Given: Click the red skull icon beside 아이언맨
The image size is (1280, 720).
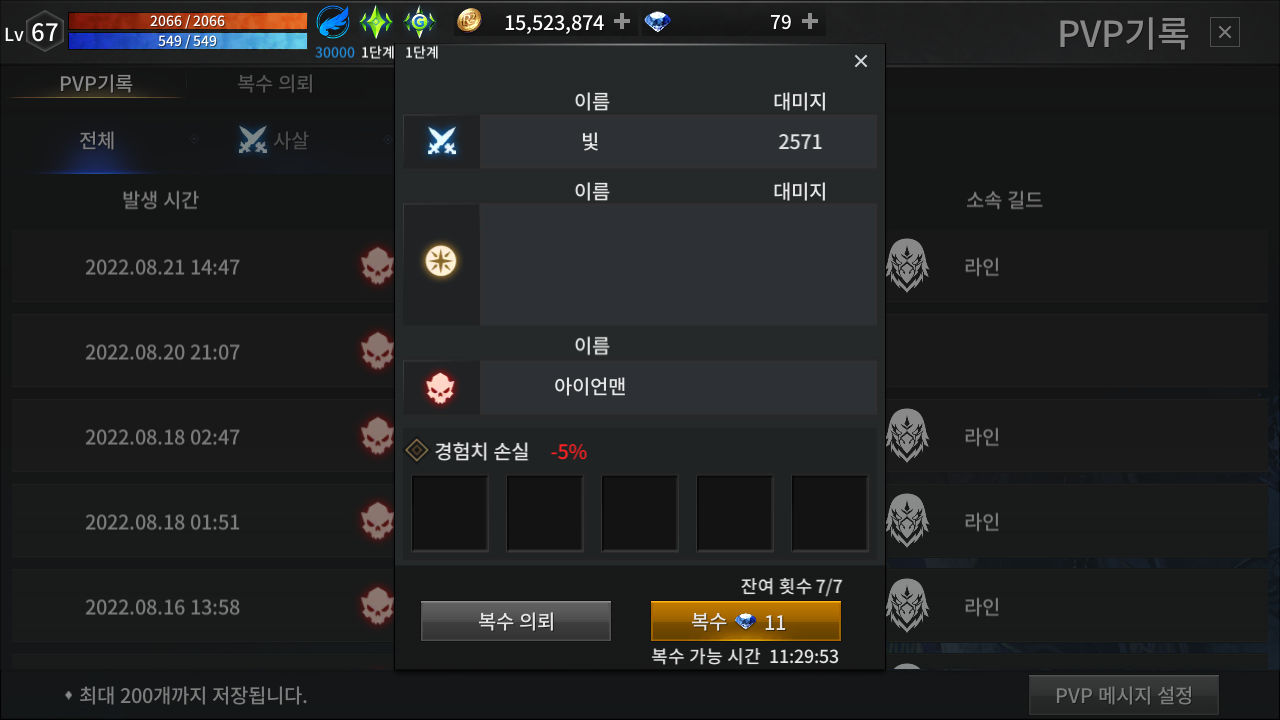Looking at the screenshot, I should (441, 388).
